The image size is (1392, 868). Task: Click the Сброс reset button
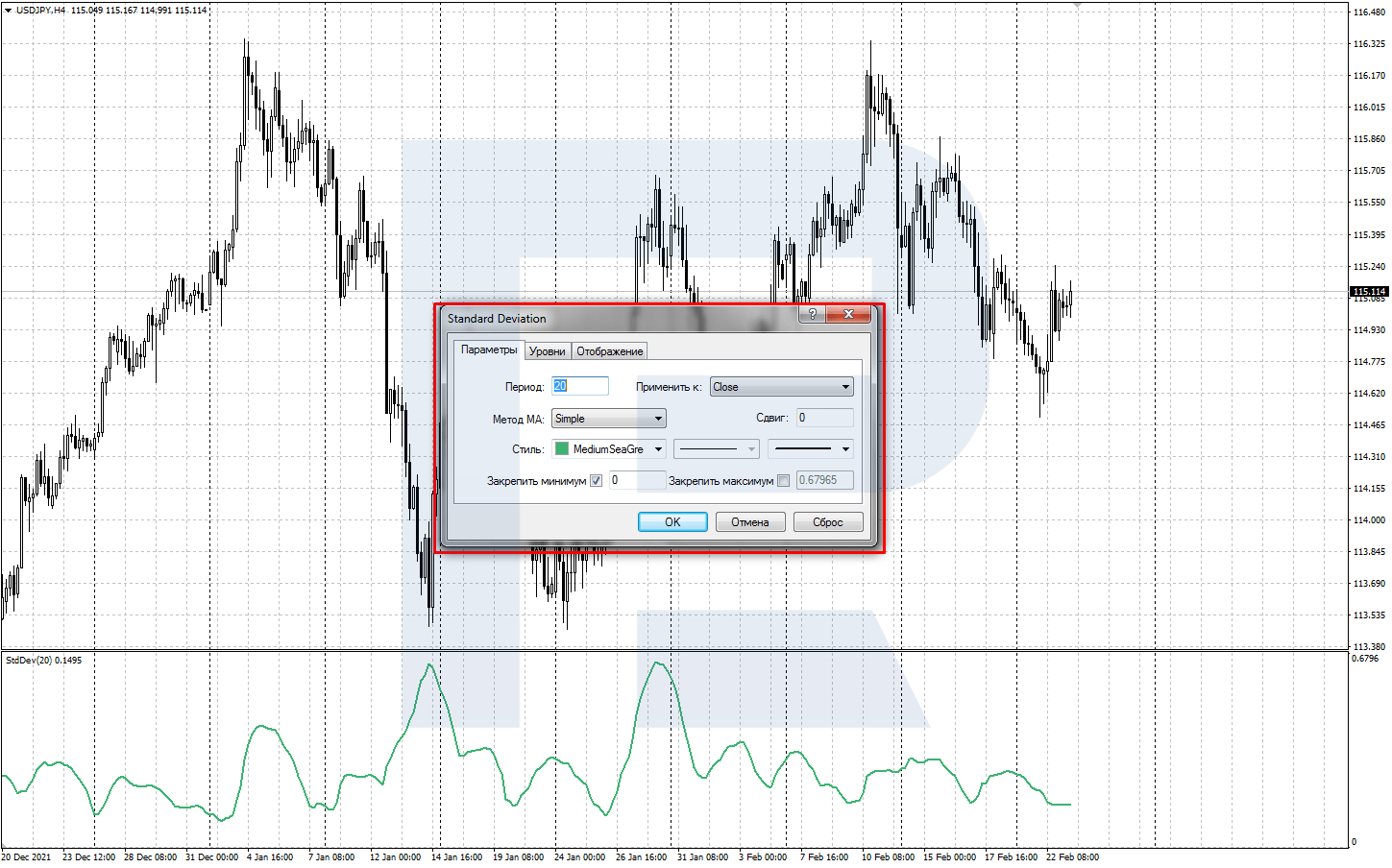point(828,522)
